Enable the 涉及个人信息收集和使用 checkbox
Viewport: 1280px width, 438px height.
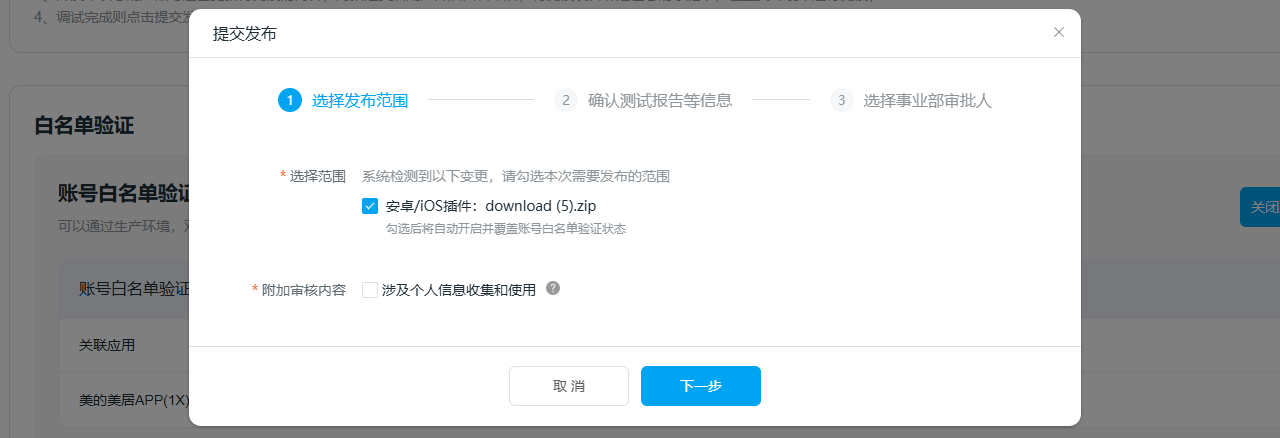point(370,290)
